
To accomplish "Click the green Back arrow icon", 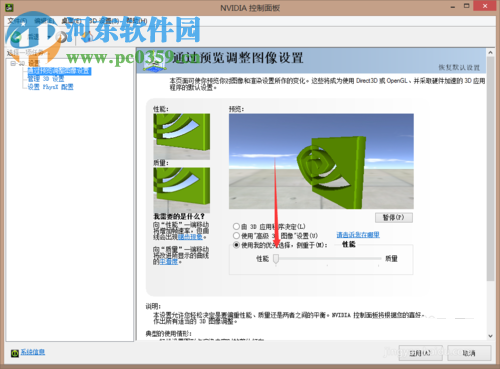I will tap(15, 37).
